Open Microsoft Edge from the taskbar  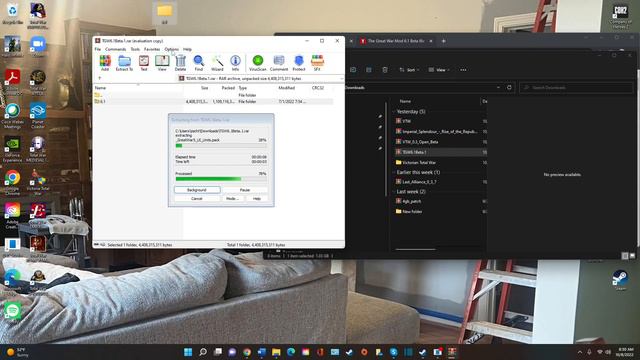click(291, 352)
